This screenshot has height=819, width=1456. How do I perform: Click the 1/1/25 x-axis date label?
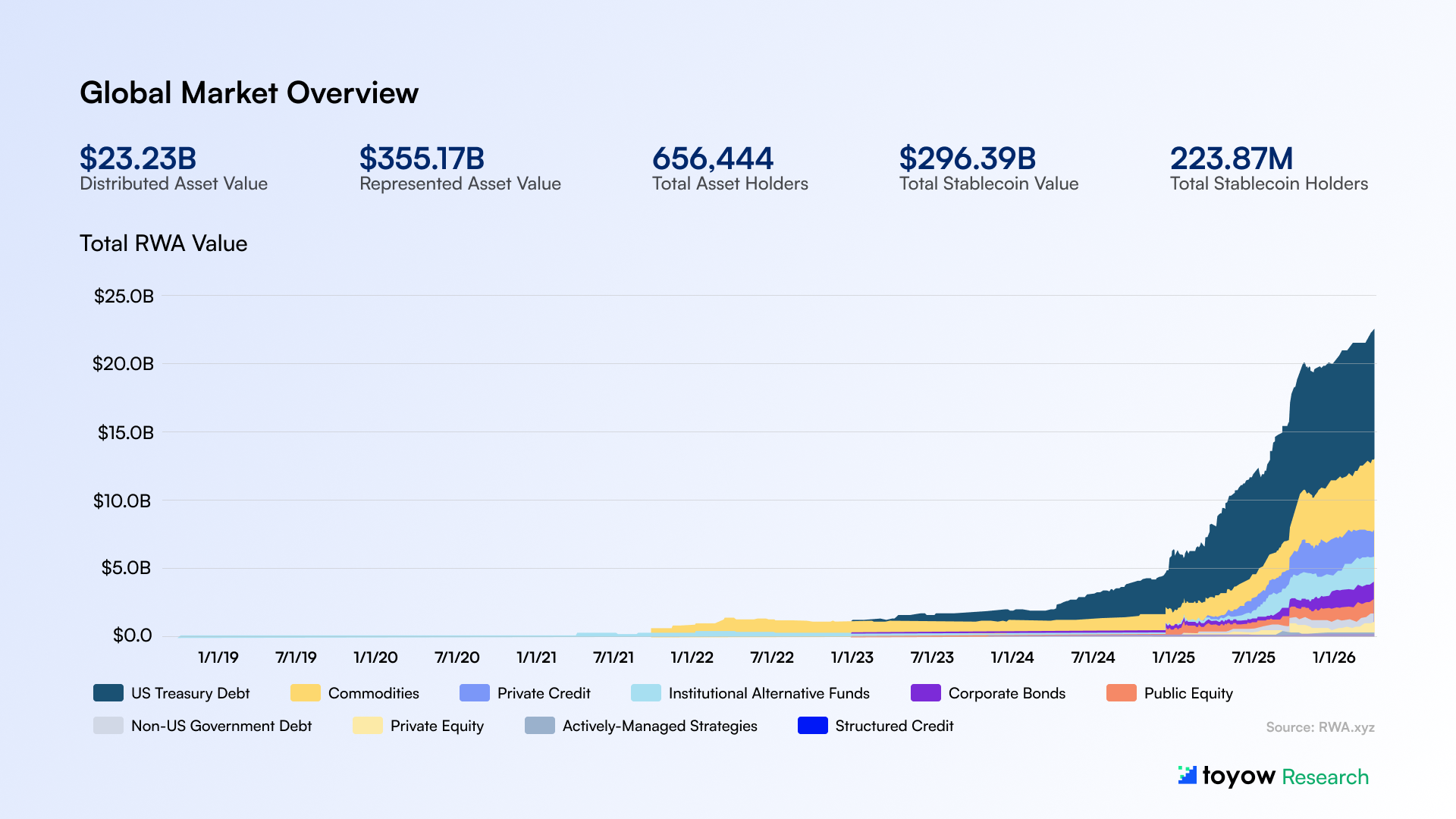pos(1173,657)
